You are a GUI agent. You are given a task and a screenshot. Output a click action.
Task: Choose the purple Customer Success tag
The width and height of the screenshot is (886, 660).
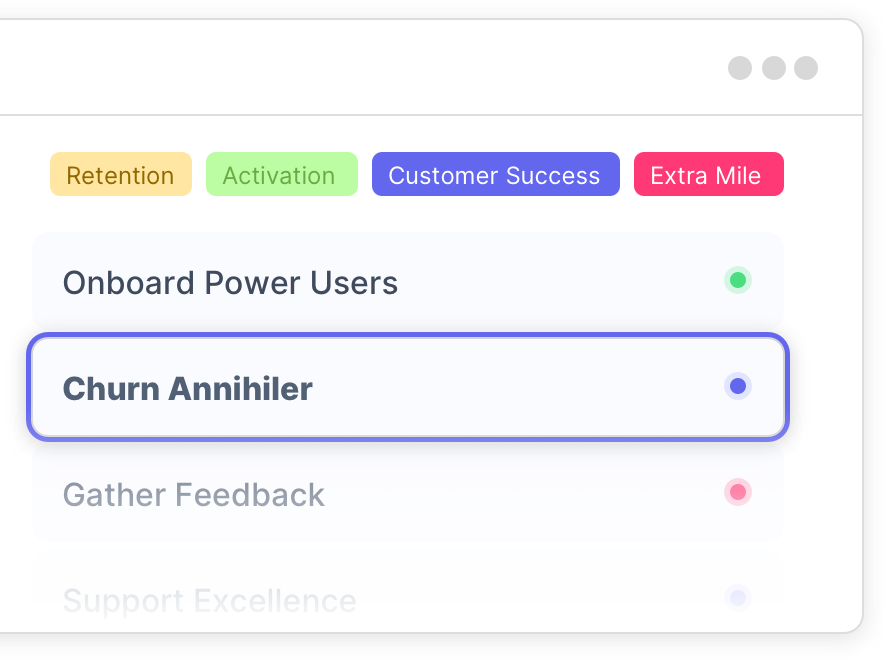point(495,175)
